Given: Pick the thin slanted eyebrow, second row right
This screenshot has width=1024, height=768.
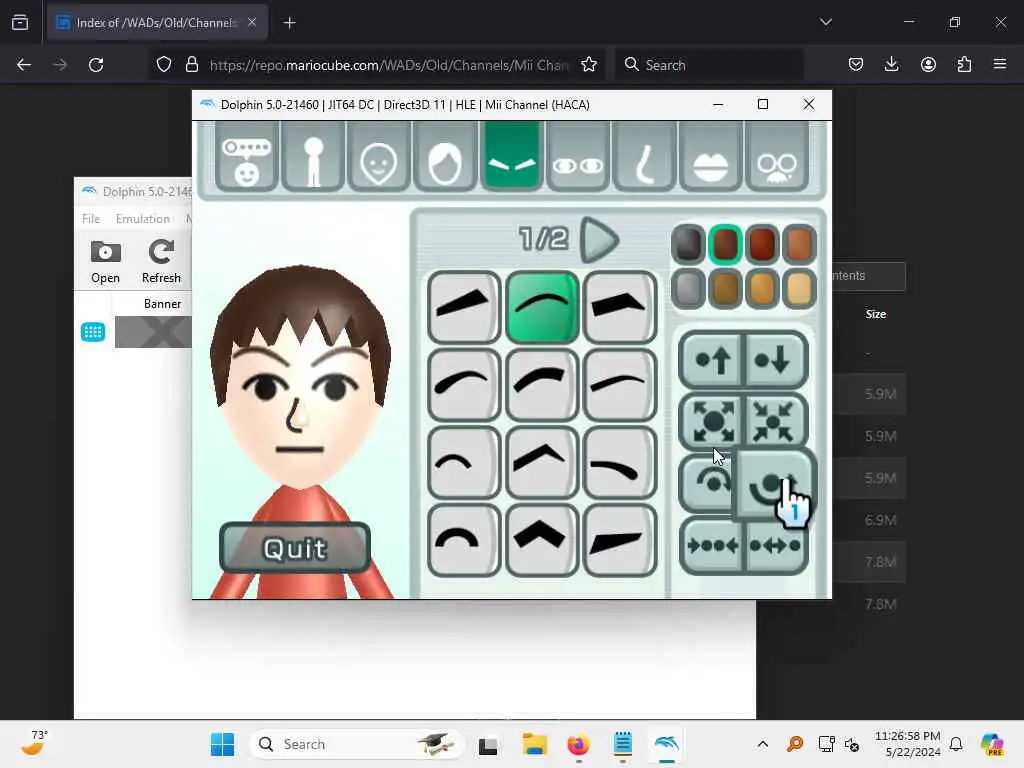Looking at the screenshot, I should tap(620, 385).
